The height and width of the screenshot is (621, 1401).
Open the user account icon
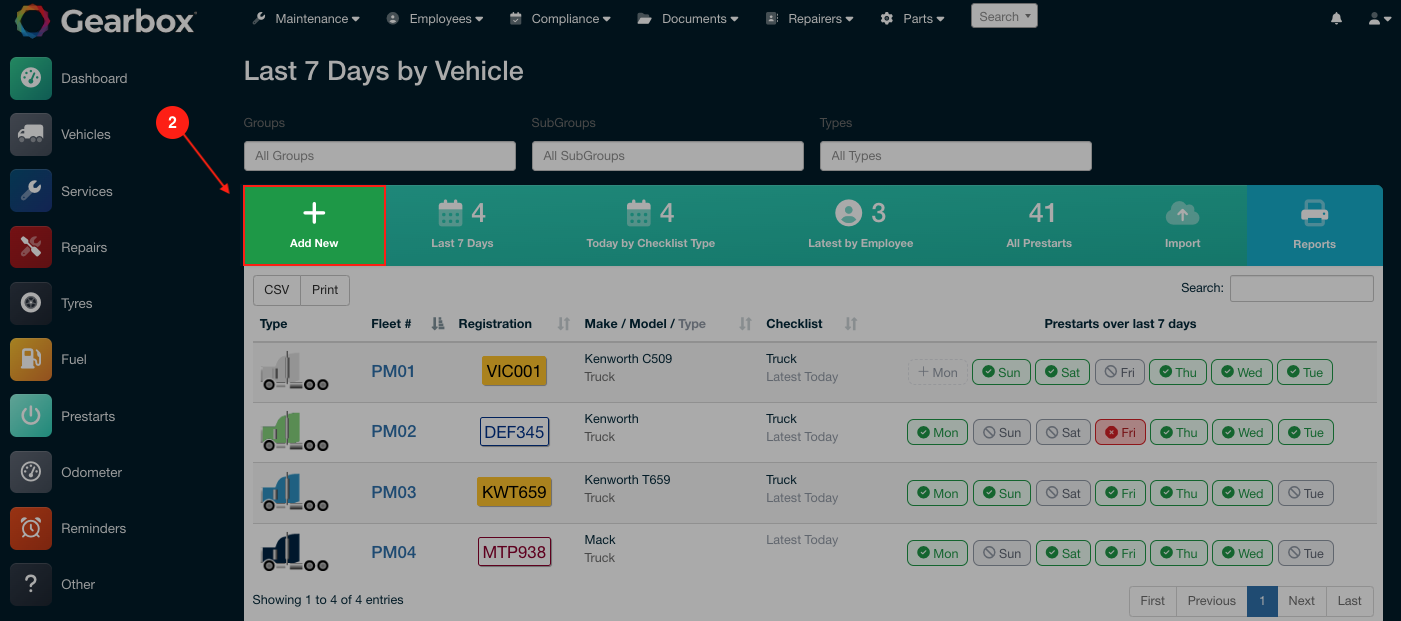coord(1374,18)
